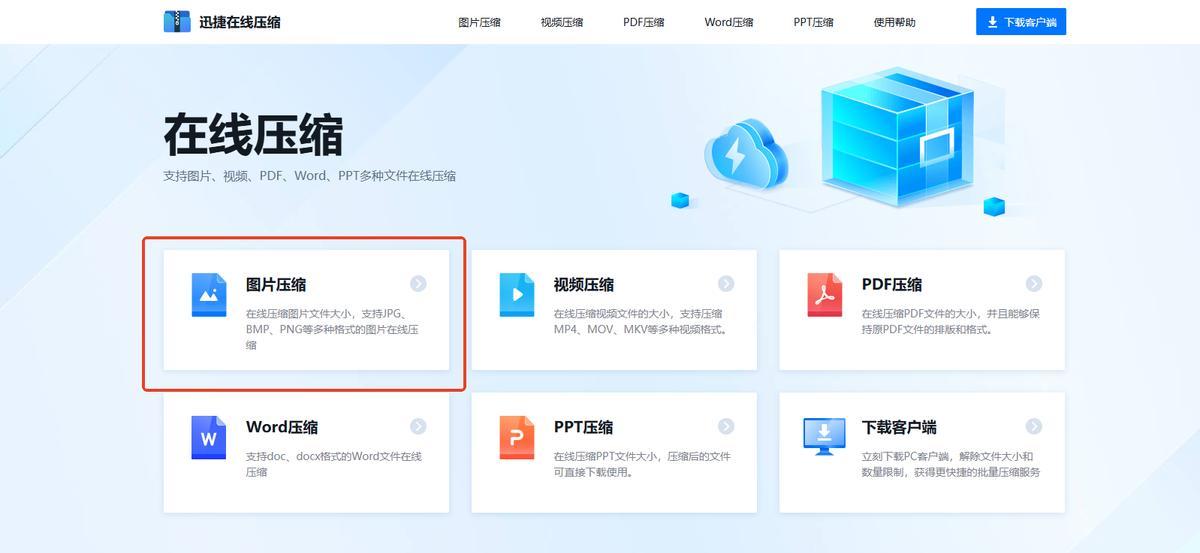Click the 图片压缩 blue image file icon
Viewport: 1200px width, 553px height.
[x=209, y=294]
